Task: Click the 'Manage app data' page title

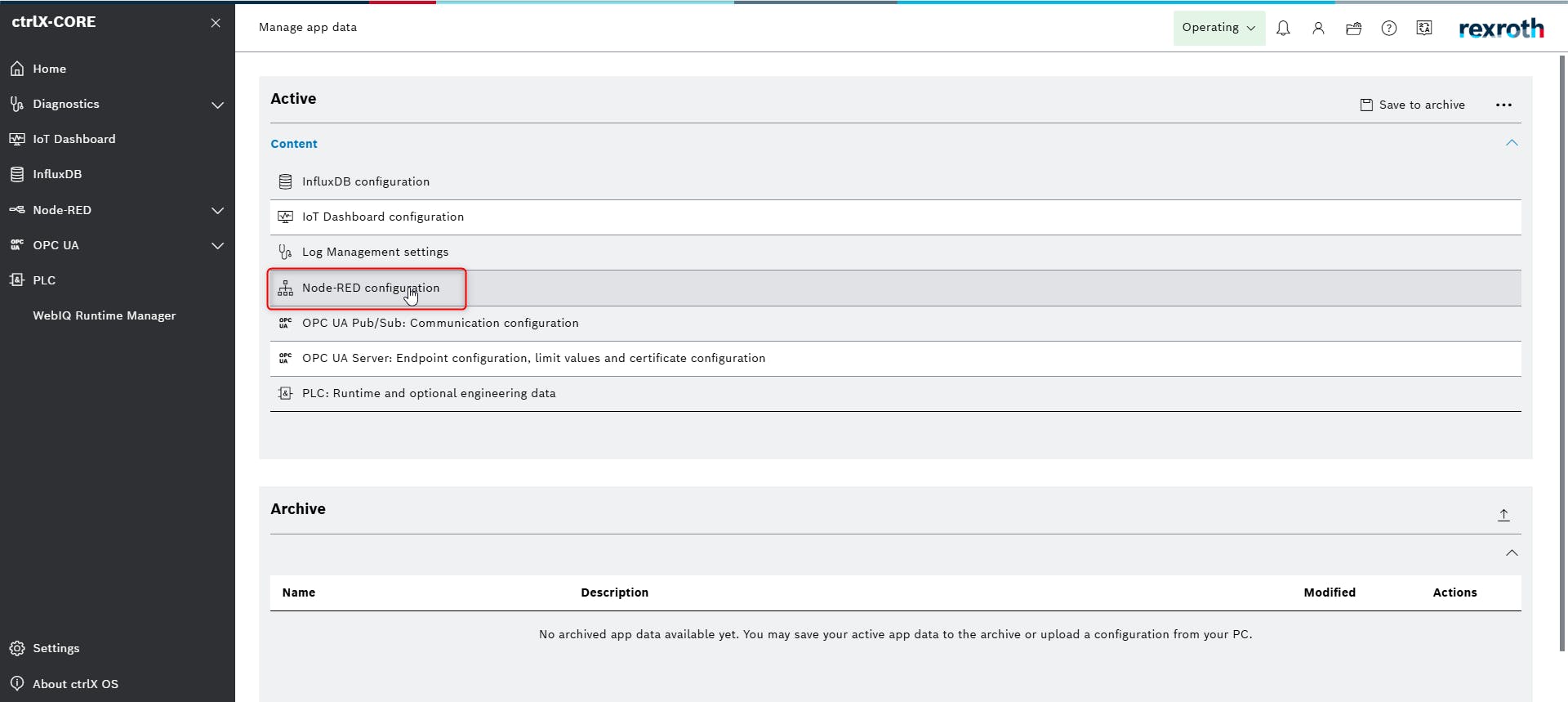Action: click(308, 27)
